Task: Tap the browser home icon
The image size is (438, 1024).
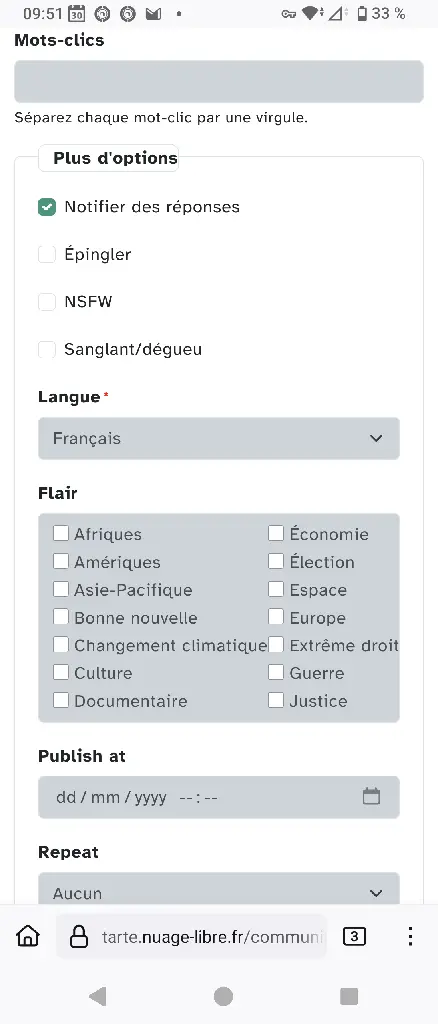Action: [x=27, y=936]
